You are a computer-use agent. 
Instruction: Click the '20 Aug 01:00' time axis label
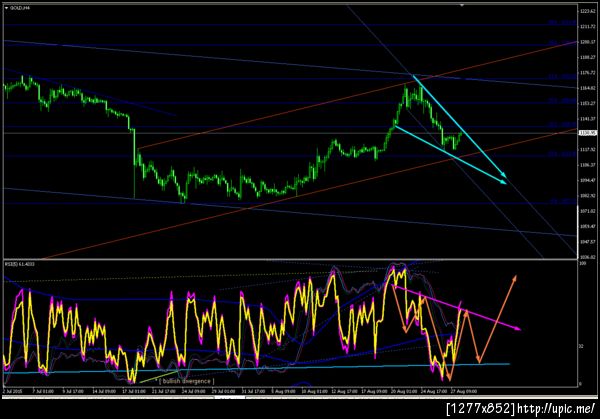pyautogui.click(x=404, y=391)
